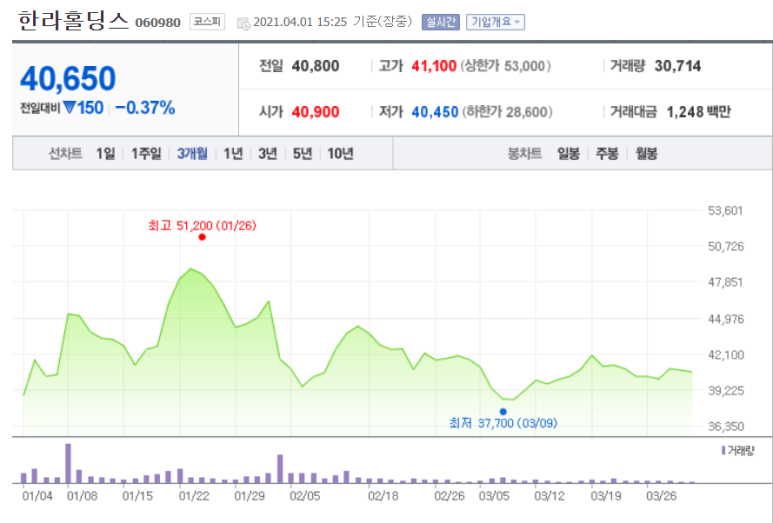This screenshot has height=523, width=773.
Task: Select the 10년 line chart tab
Action: [x=340, y=153]
